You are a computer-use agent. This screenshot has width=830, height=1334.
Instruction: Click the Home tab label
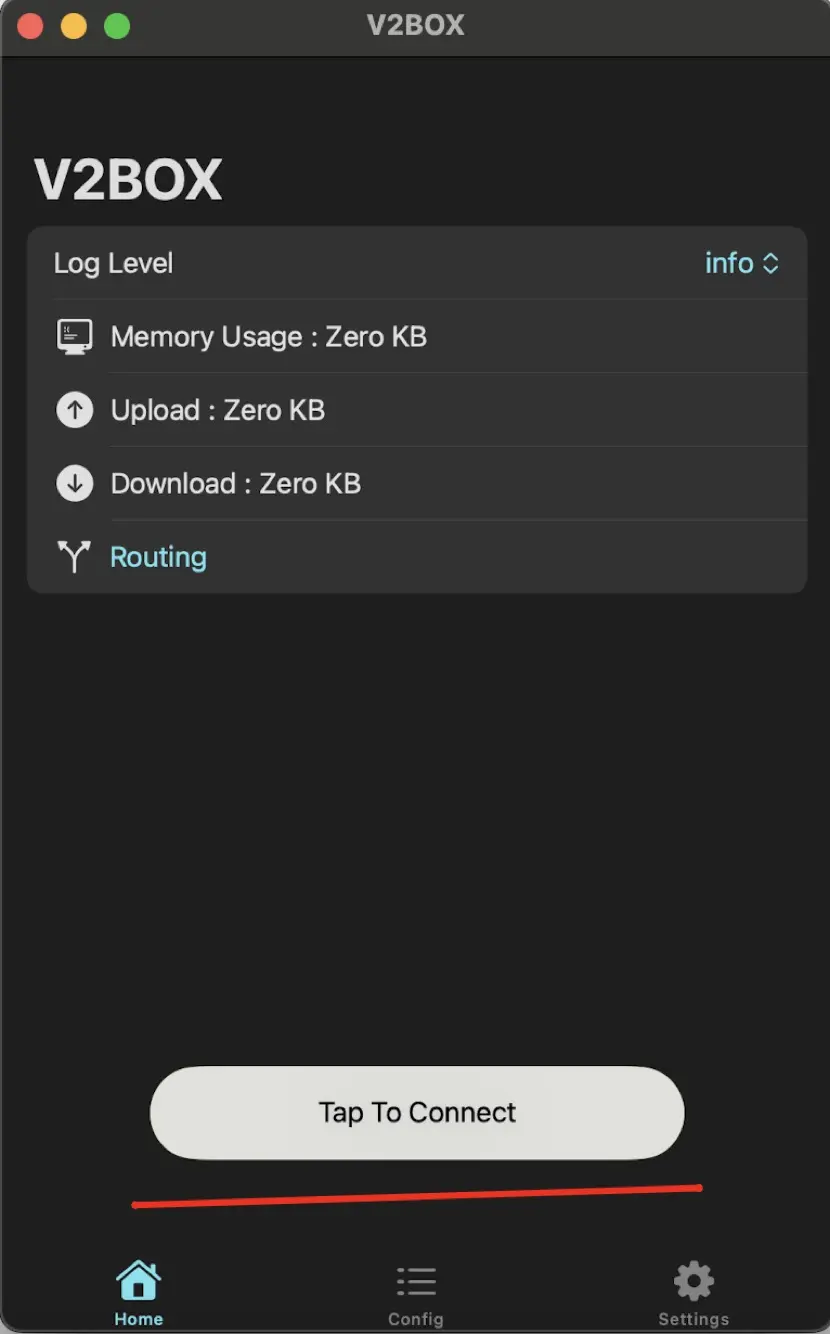pos(138,1318)
